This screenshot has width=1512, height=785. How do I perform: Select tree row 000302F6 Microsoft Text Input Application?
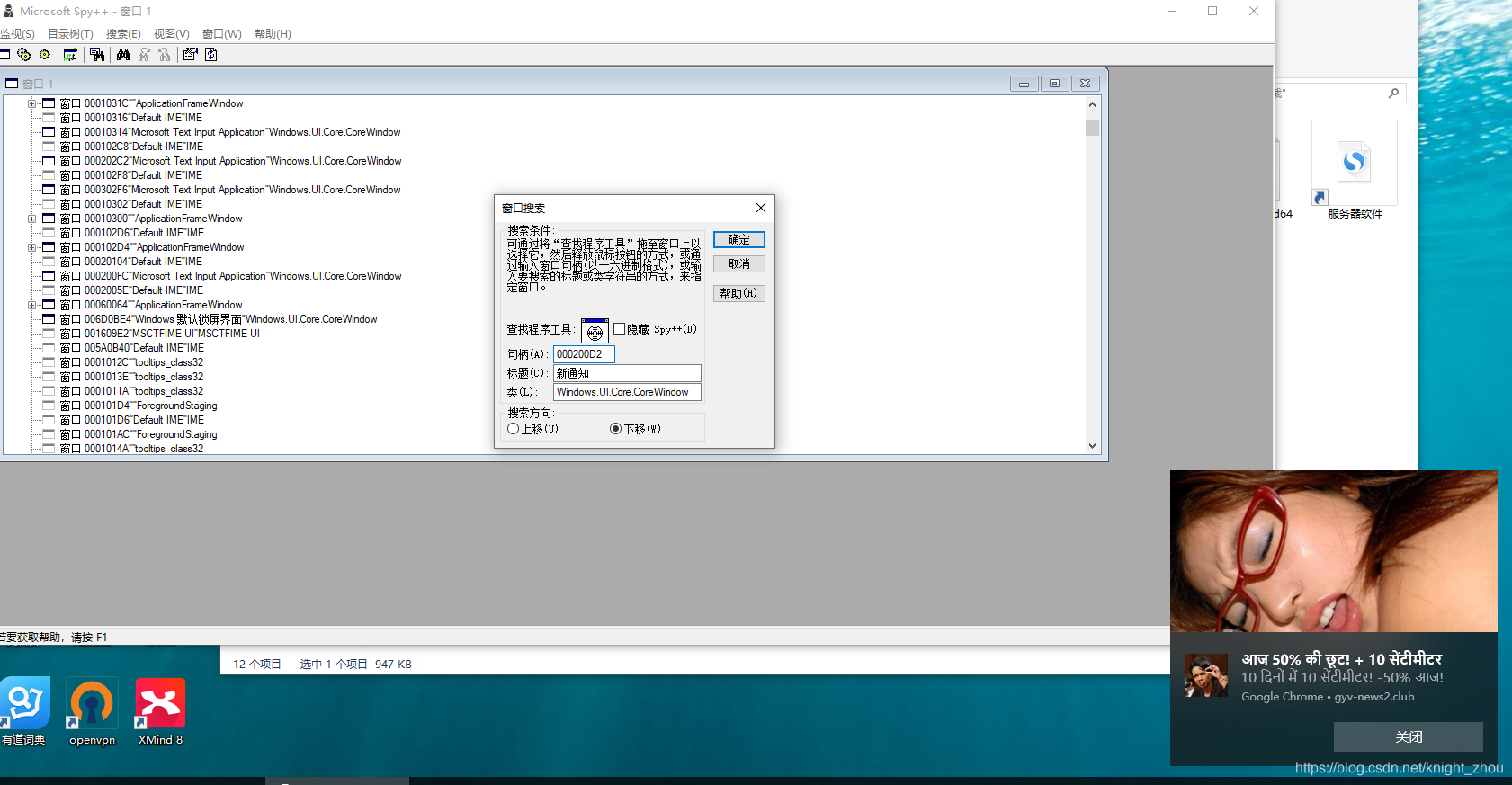[x=230, y=190]
